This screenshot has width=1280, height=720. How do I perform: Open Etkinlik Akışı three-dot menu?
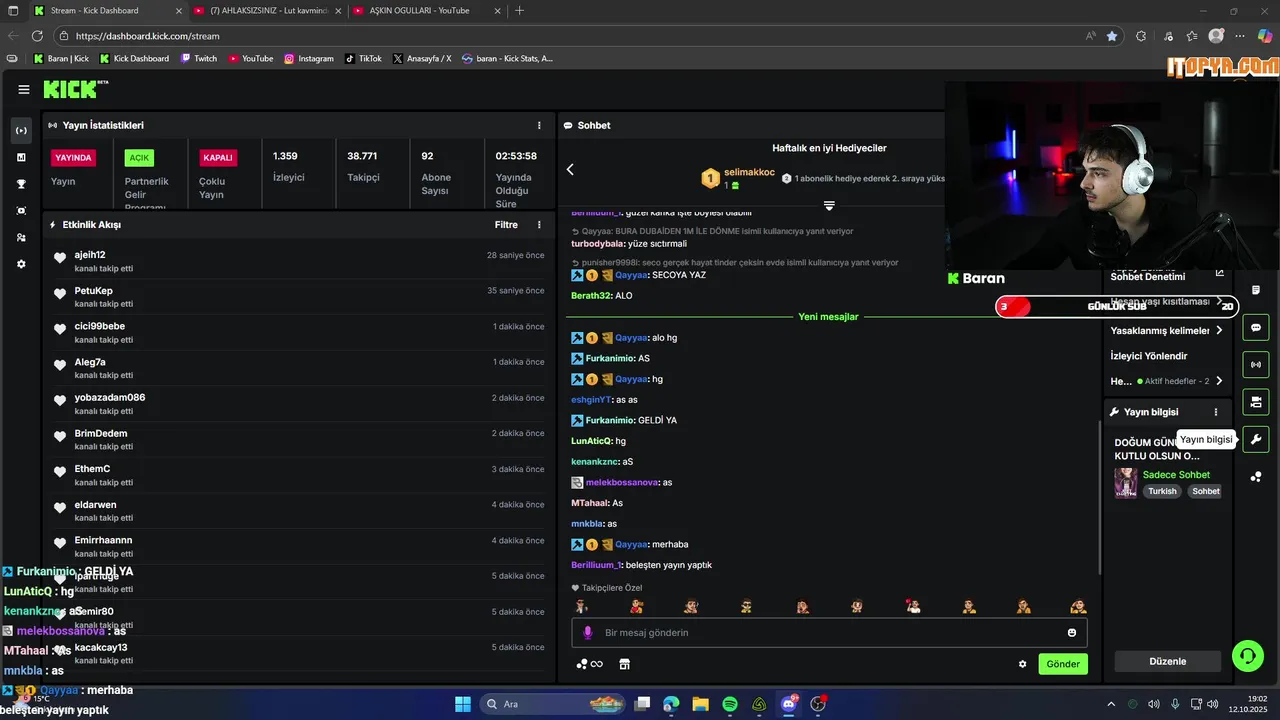(539, 225)
